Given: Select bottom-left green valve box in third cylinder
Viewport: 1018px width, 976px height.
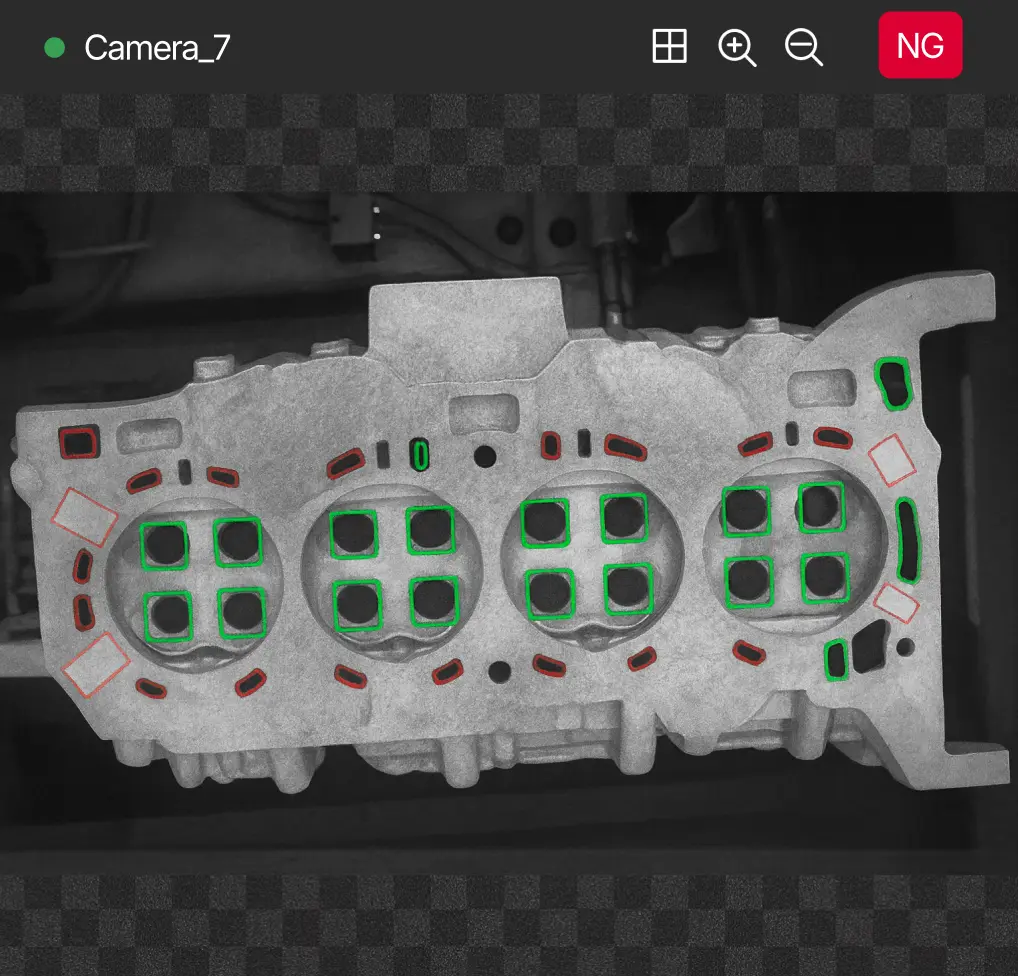Looking at the screenshot, I should 549,594.
